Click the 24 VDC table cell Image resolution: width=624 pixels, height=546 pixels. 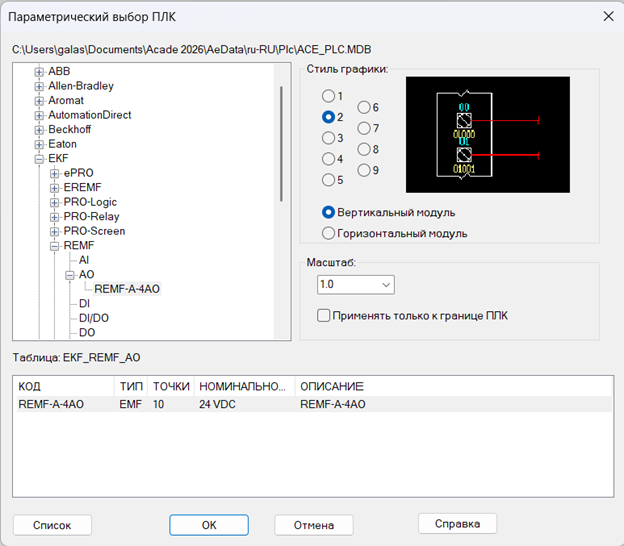(x=217, y=404)
